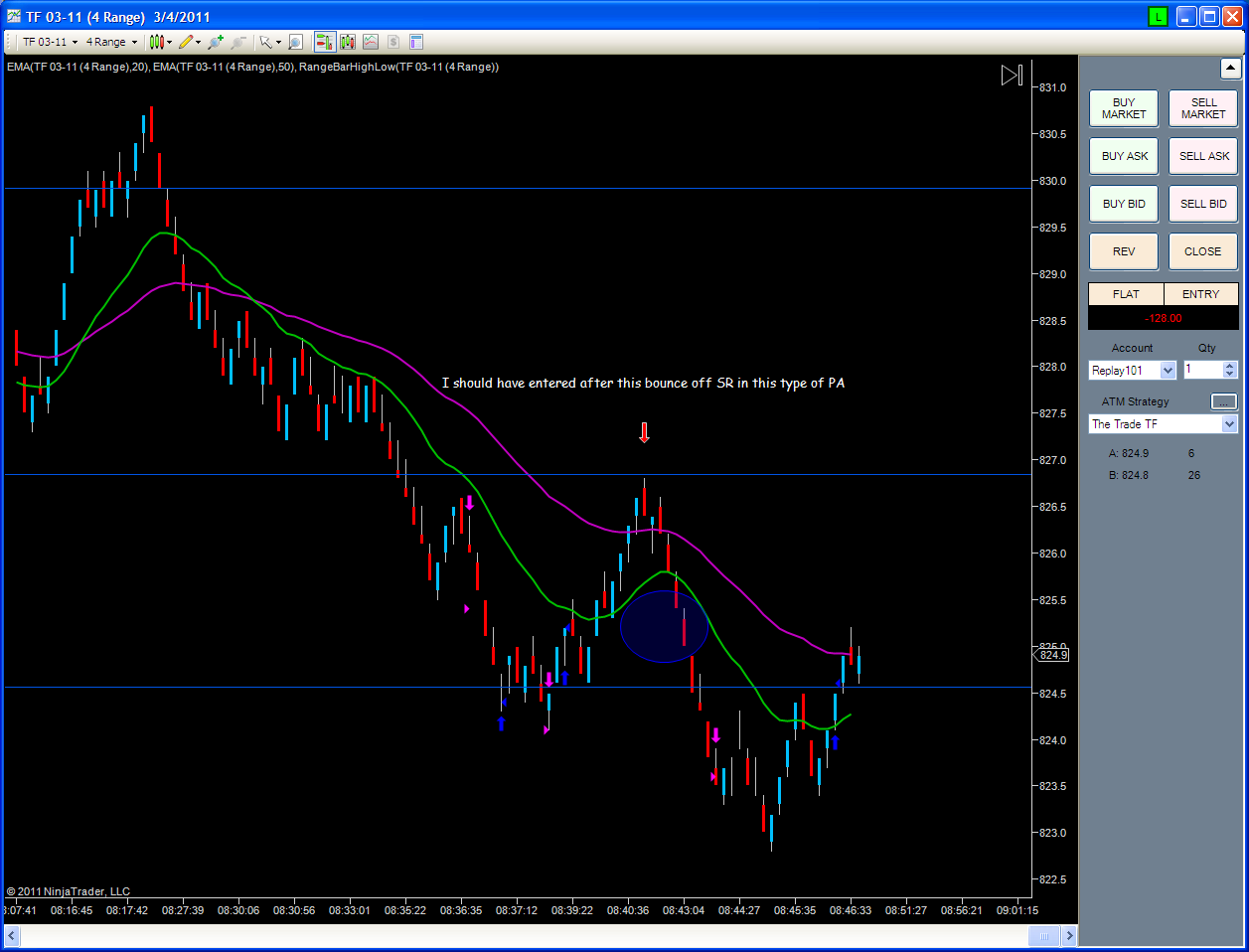Screen dimensions: 1249x952
Task: Open the cursor pointer type dropdown
Action: (x=270, y=42)
